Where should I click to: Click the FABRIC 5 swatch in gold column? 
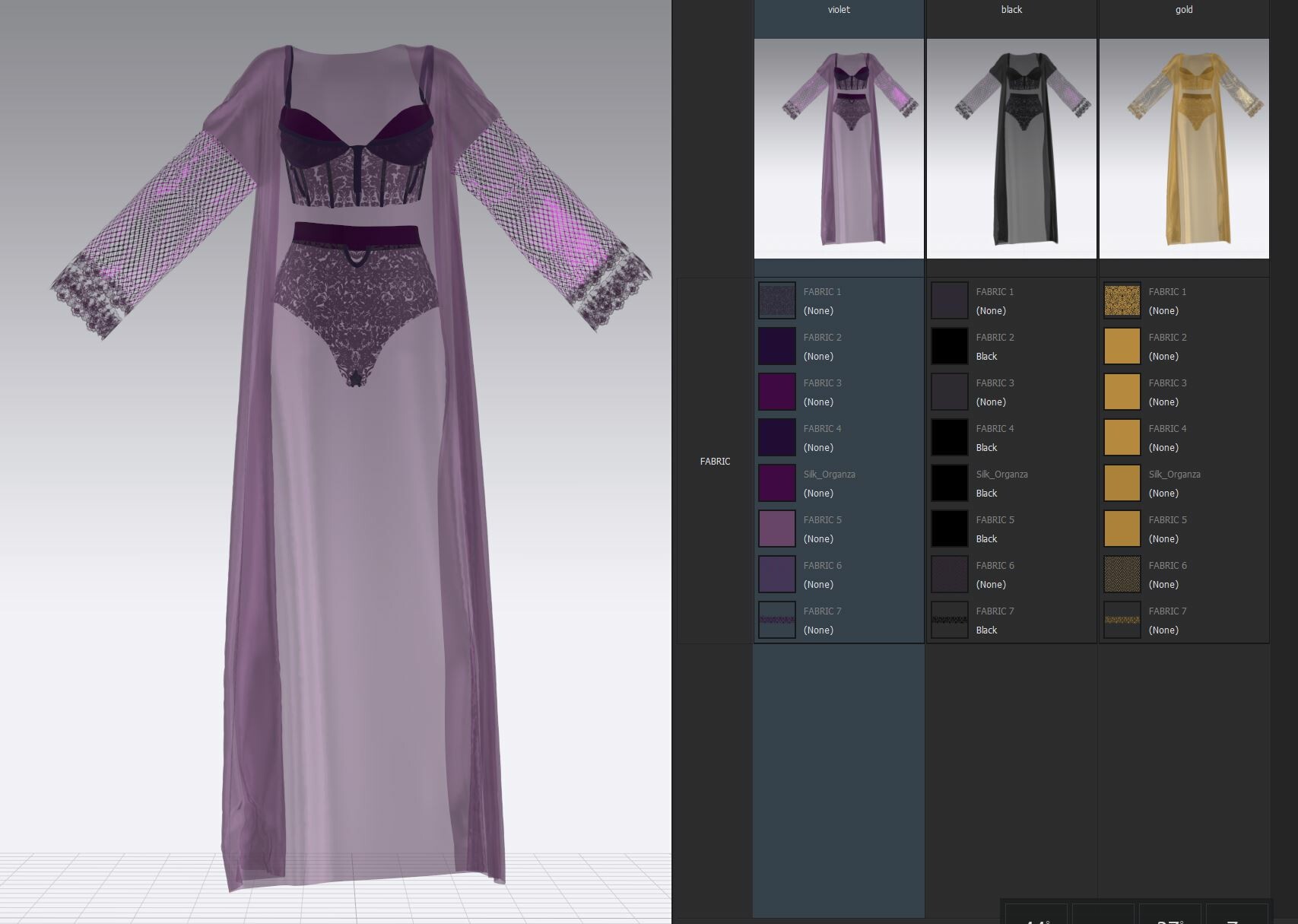coord(1122,529)
